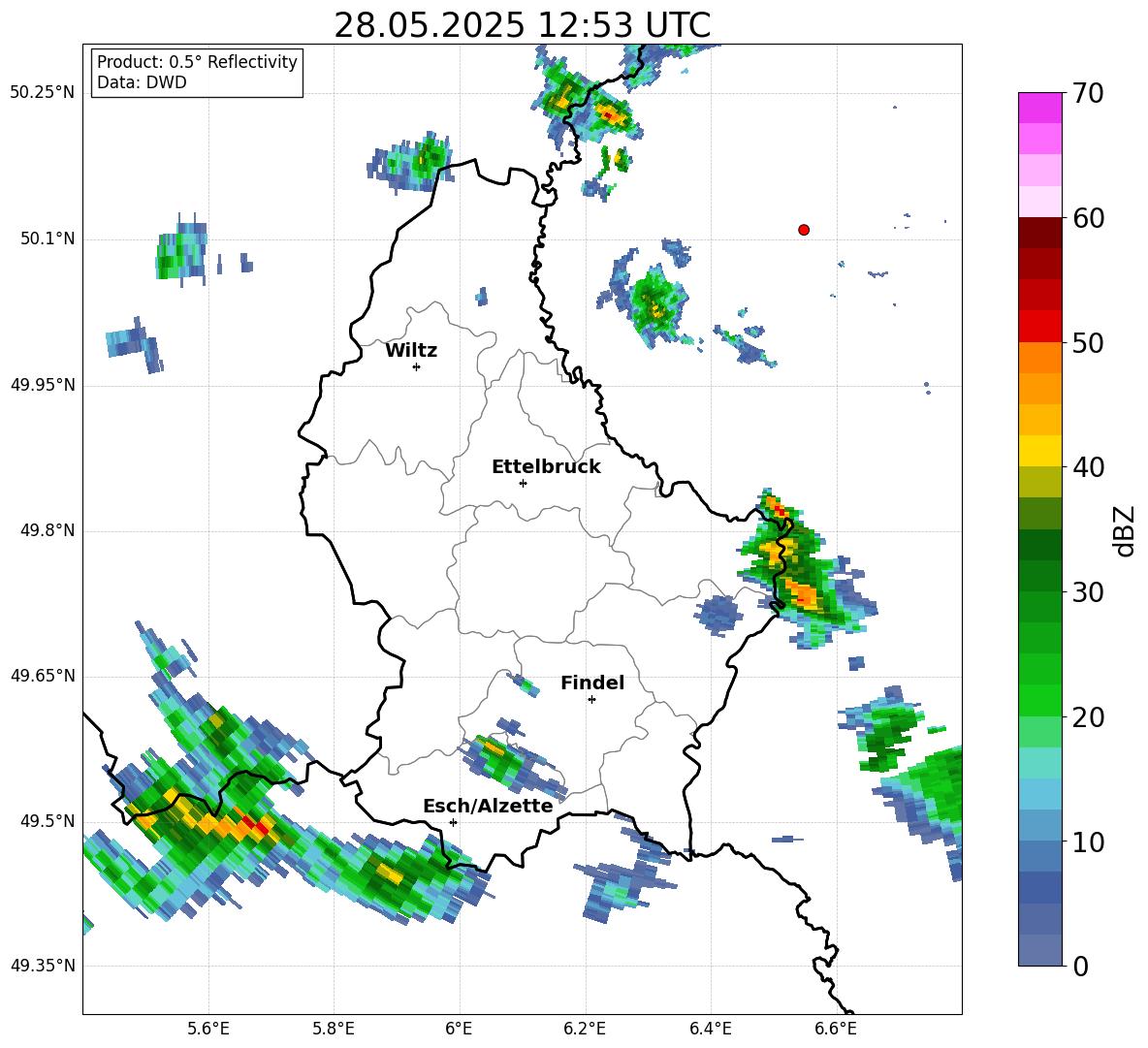1148x1048 pixels.
Task: Click the 40 label on the colorbar
Action: (x=1088, y=467)
